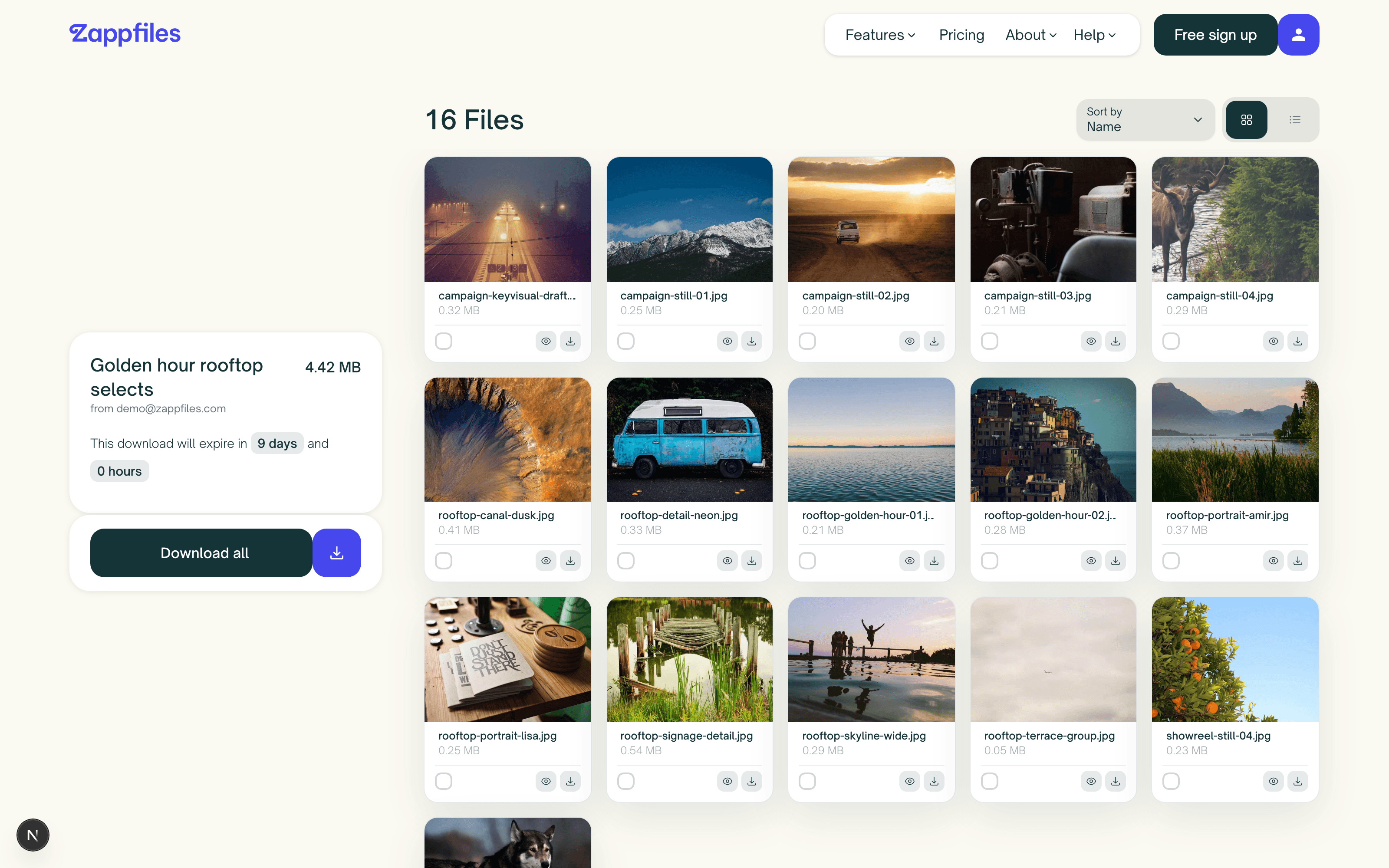Preview rooftop-terrace-group.jpg with eye icon
Screen dimensions: 1389x868
[1091, 781]
